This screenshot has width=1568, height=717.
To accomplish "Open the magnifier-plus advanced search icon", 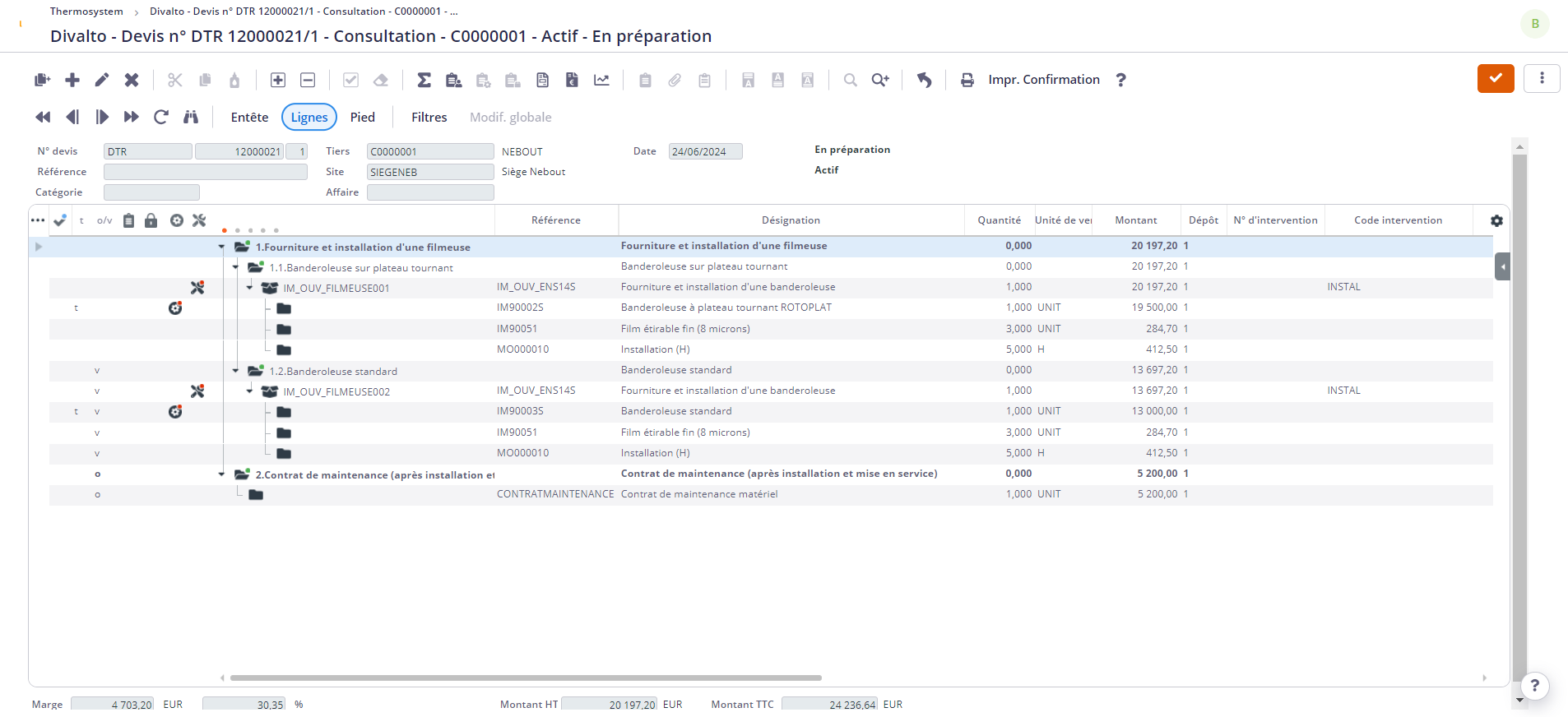I will [880, 80].
